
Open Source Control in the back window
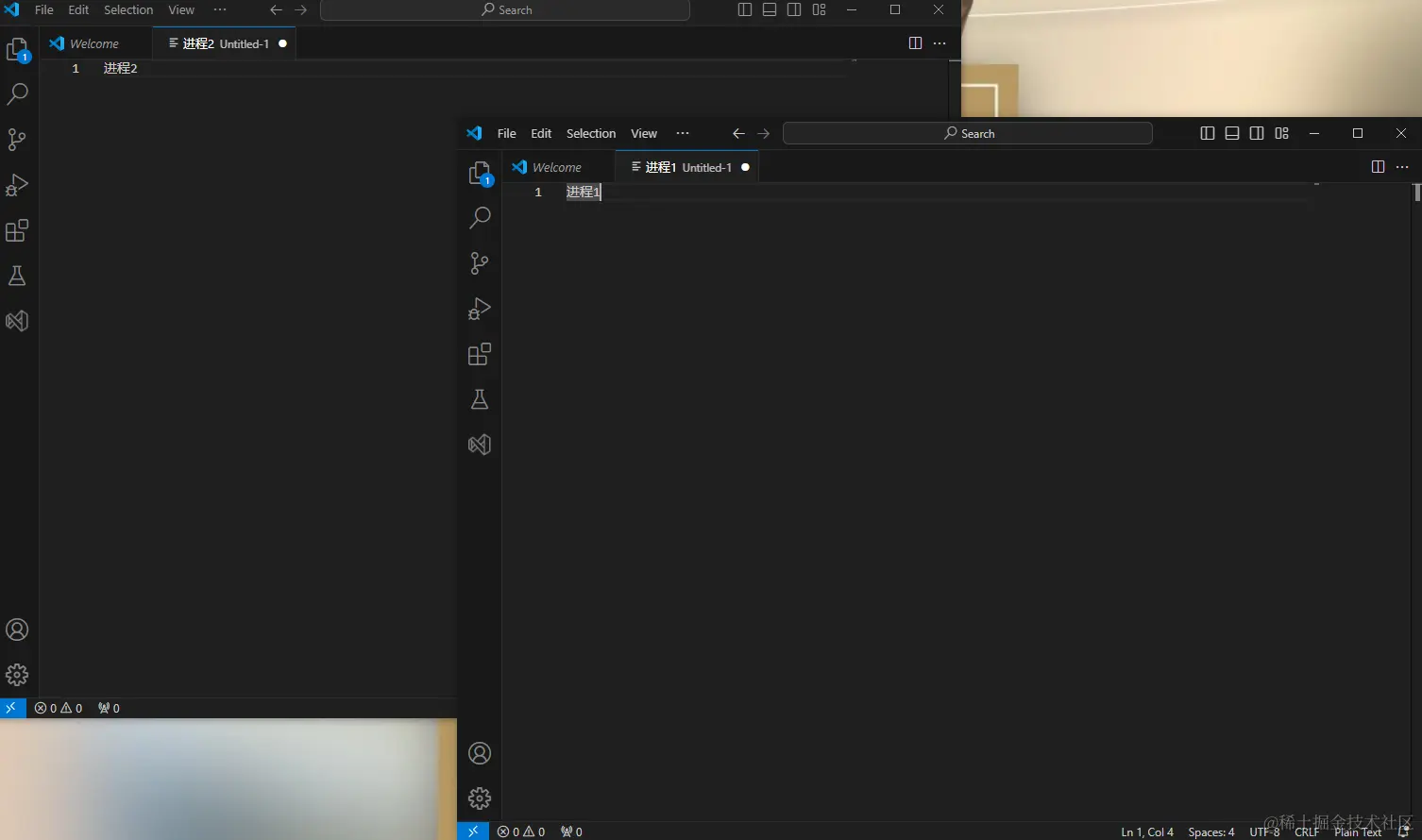click(x=17, y=140)
